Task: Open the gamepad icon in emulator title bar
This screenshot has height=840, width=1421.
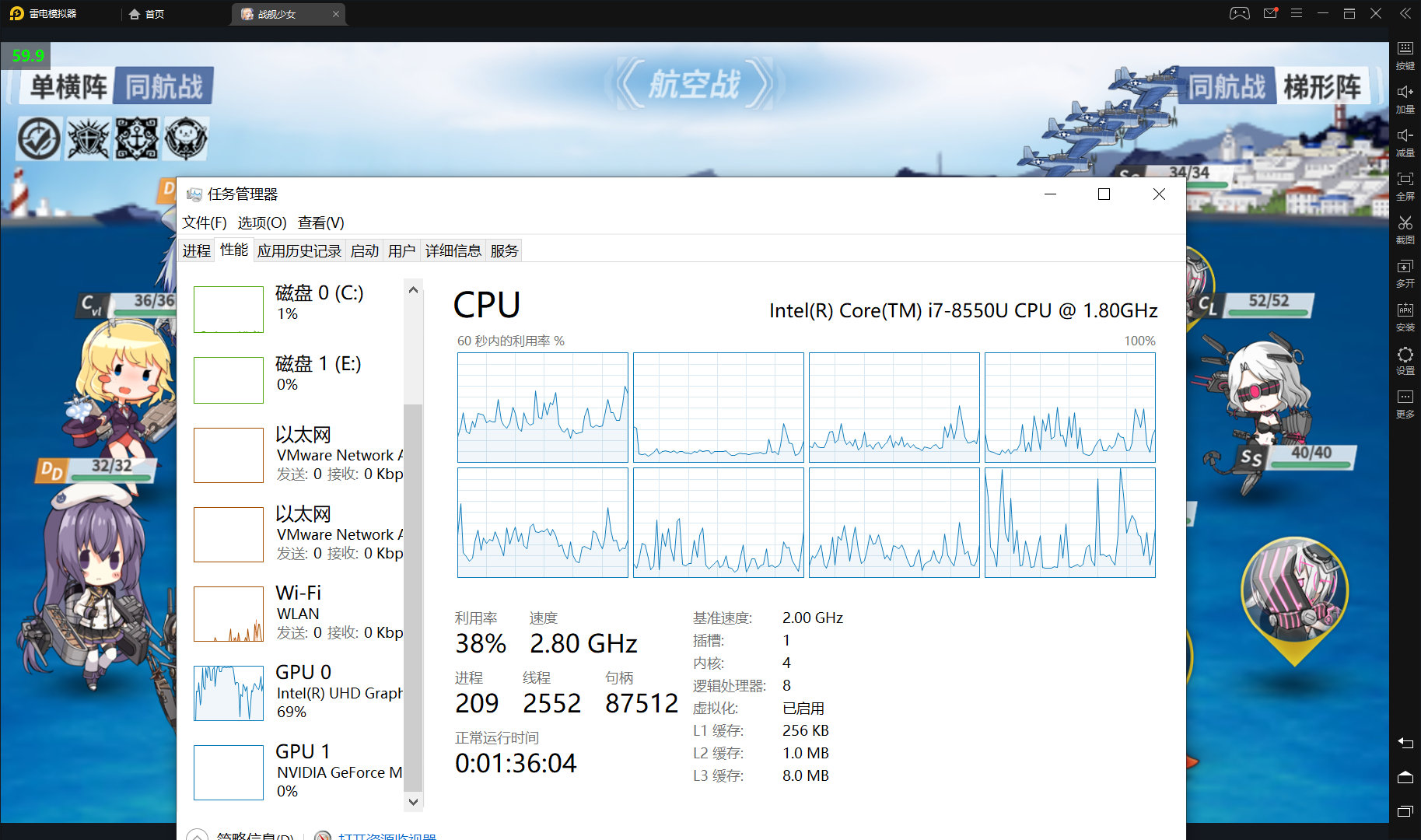Action: (x=1239, y=13)
